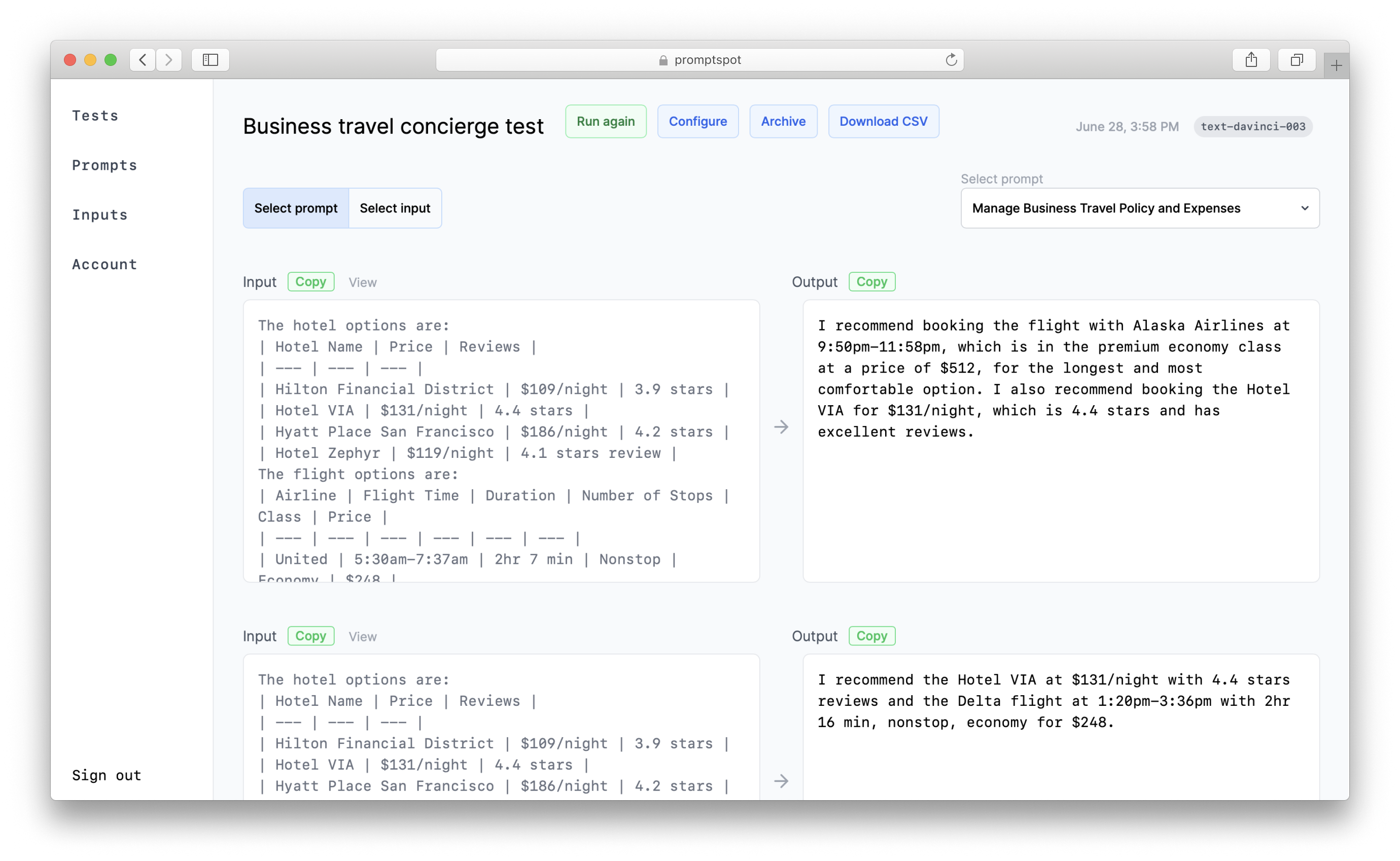Image resolution: width=1400 pixels, height=861 pixels.
Task: Expand the Select prompt dropdown
Action: (1139, 208)
